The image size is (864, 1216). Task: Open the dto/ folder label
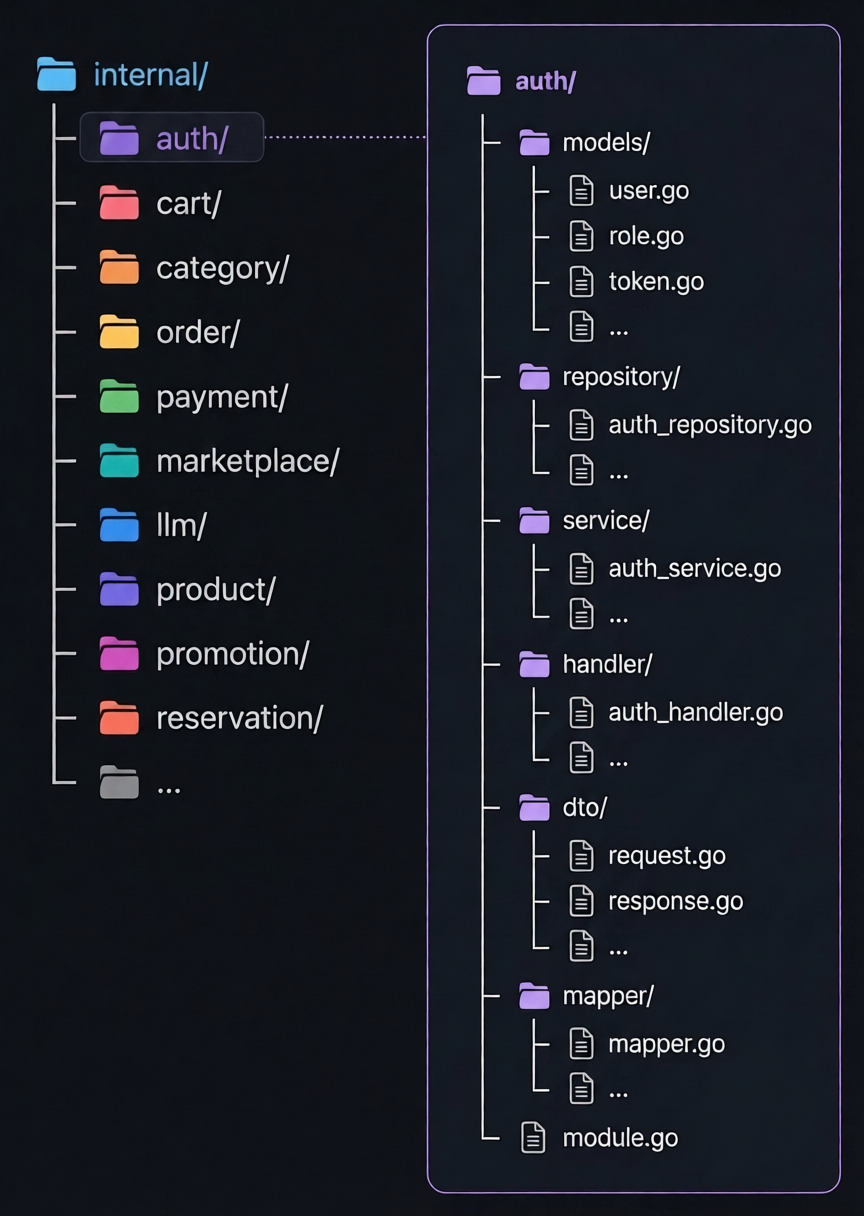coord(585,807)
